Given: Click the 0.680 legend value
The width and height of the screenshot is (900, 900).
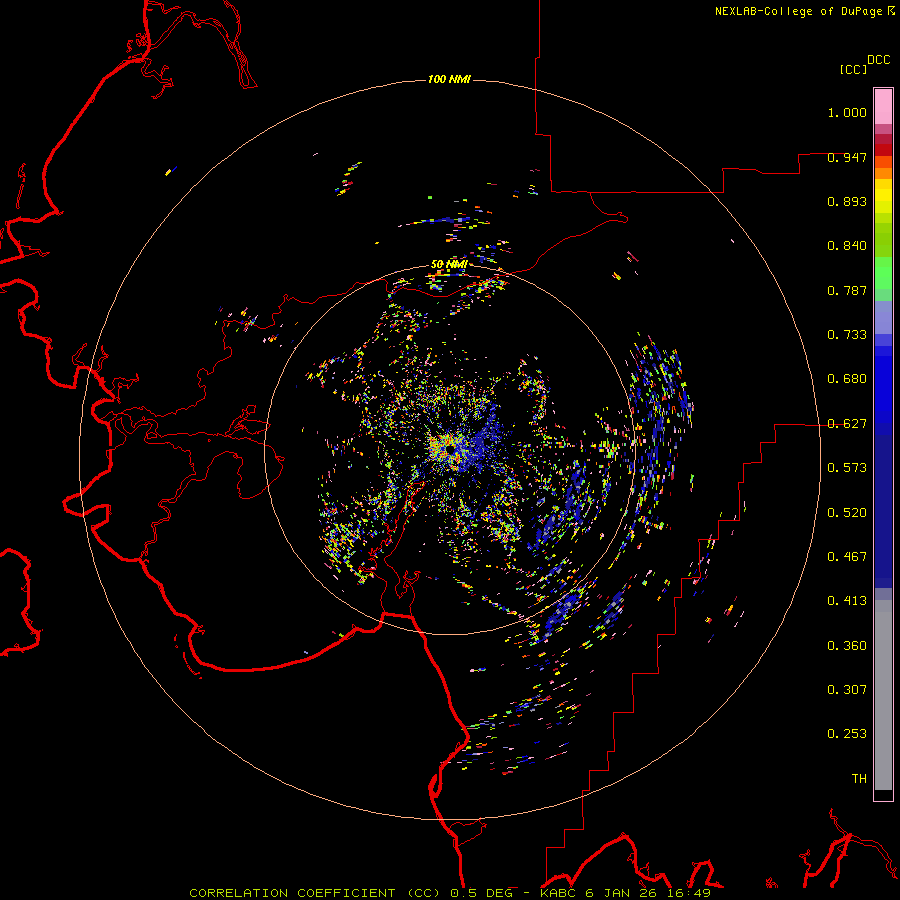Looking at the screenshot, I should tap(847, 379).
